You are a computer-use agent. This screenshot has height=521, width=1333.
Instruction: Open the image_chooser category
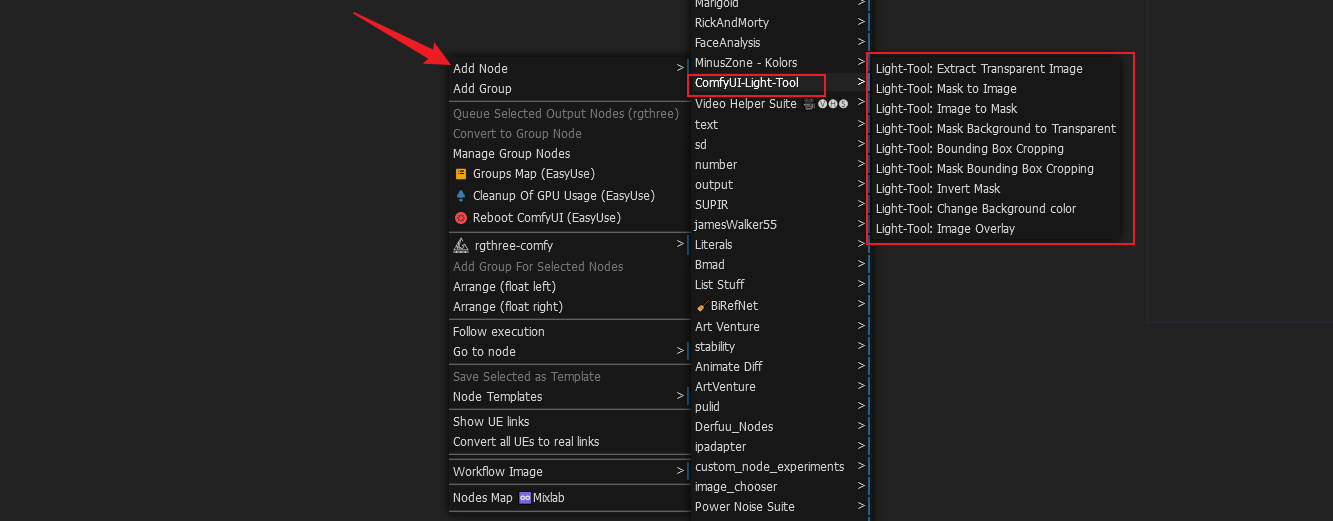click(x=779, y=487)
